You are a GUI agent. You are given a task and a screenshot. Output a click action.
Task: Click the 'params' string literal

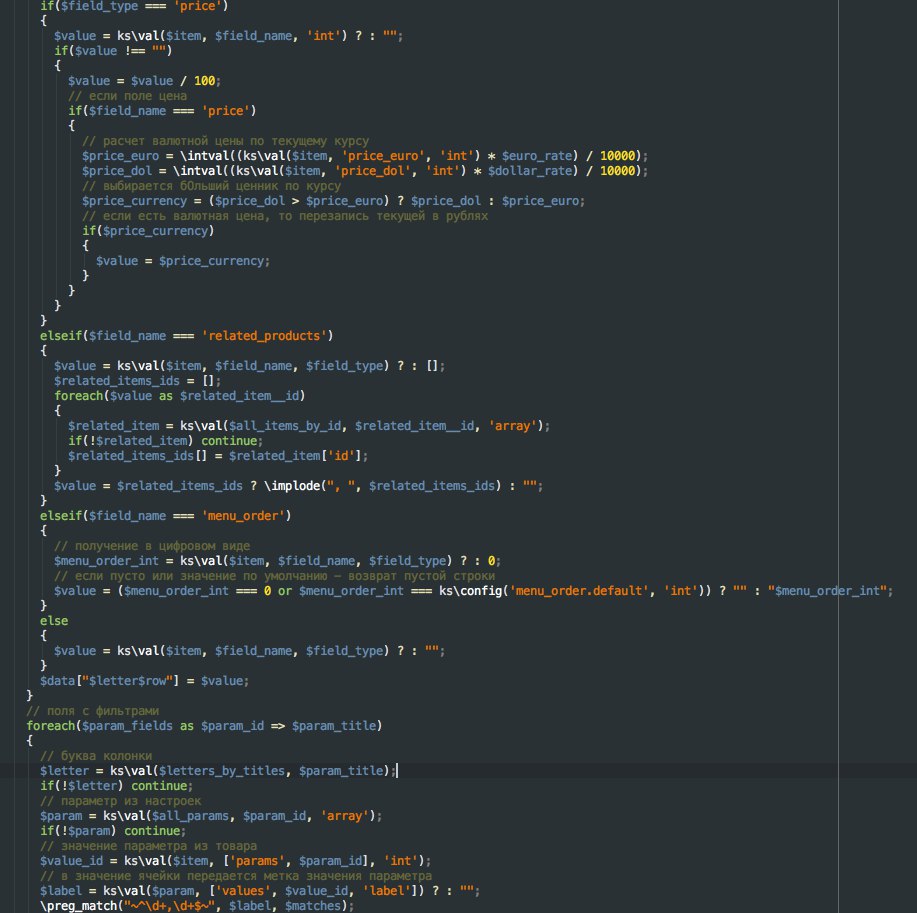tap(257, 861)
